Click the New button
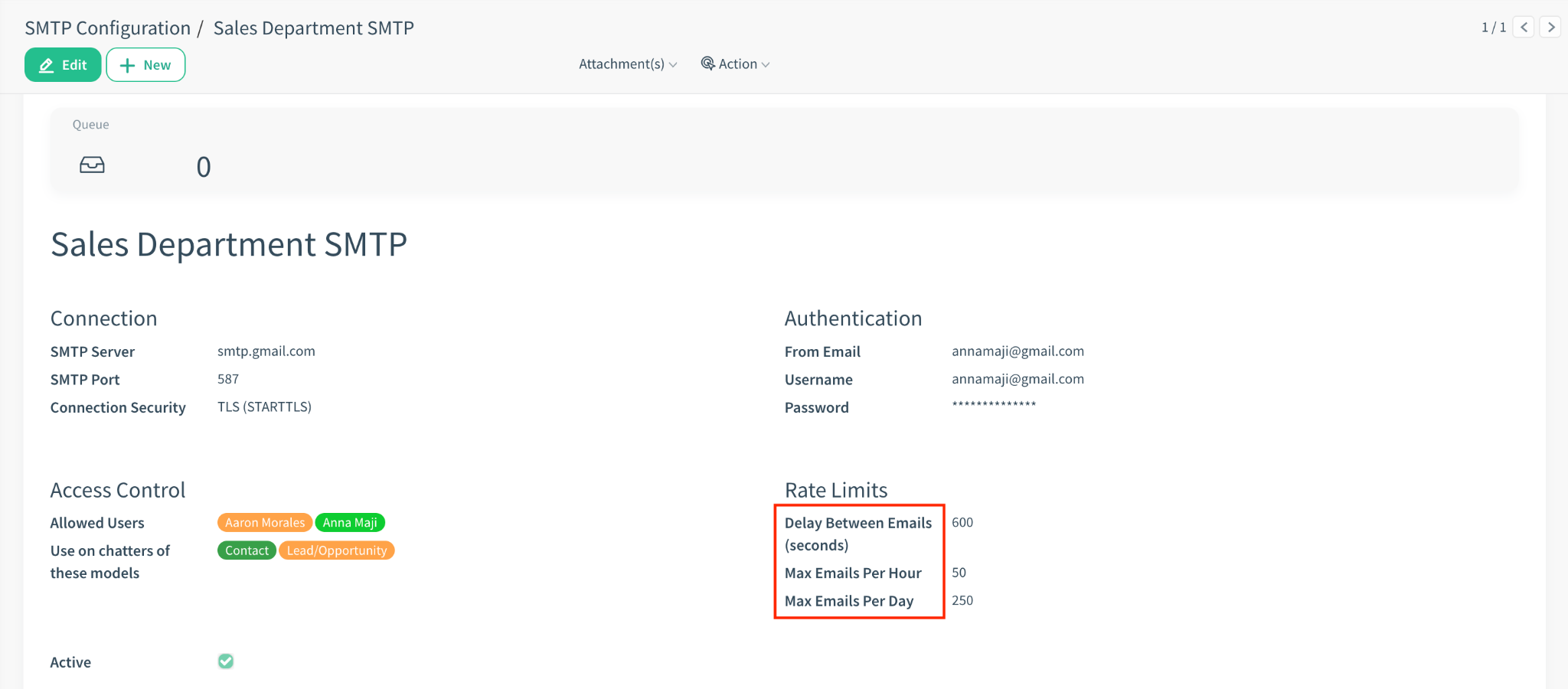The height and width of the screenshot is (689, 1568). coord(145,65)
